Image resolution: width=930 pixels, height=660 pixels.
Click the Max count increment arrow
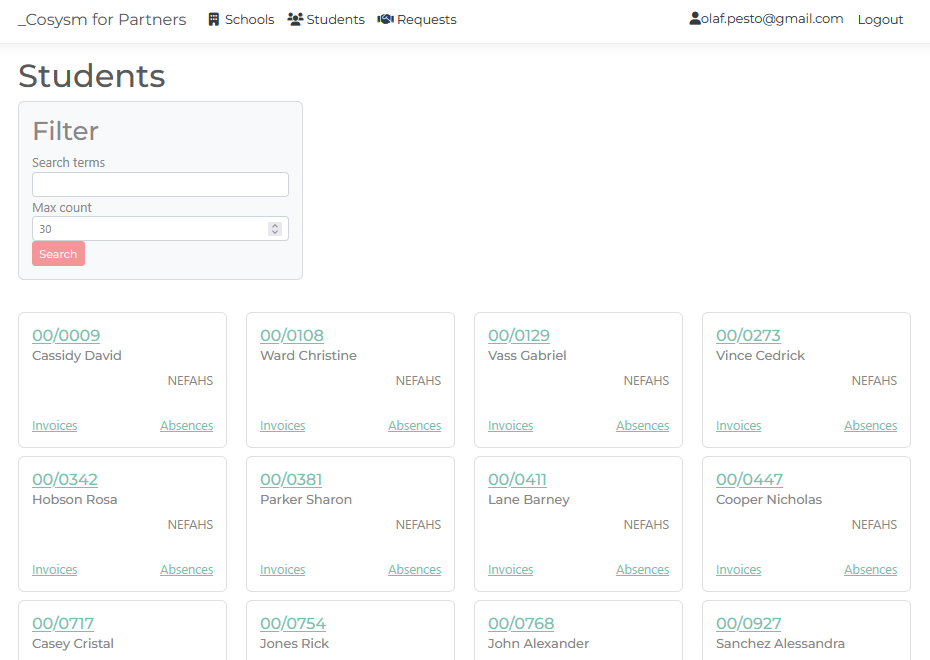coord(274,224)
